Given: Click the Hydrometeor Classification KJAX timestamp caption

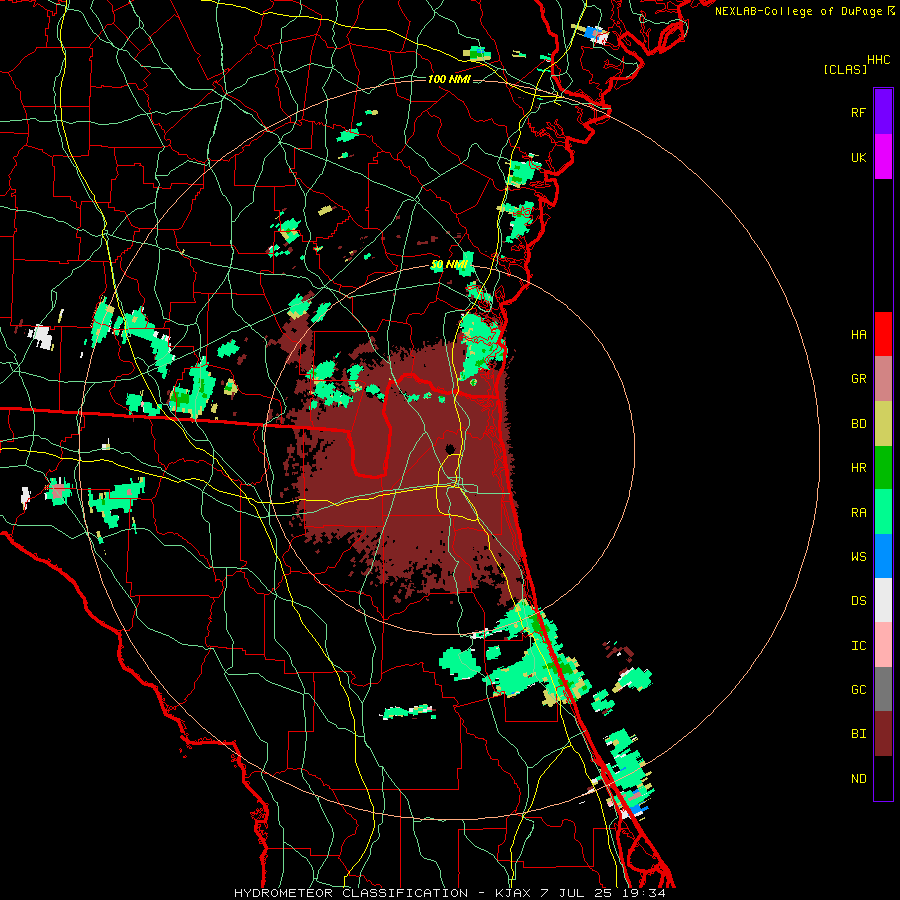Looking at the screenshot, I should (x=450, y=893).
